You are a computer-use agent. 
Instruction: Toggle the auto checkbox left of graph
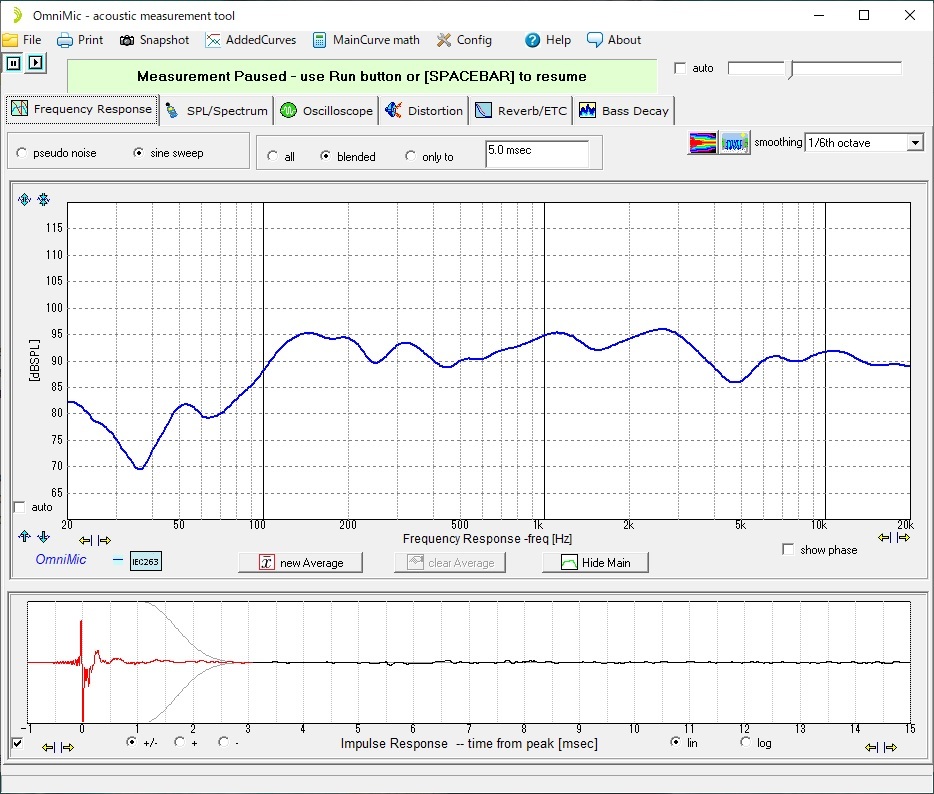20,507
